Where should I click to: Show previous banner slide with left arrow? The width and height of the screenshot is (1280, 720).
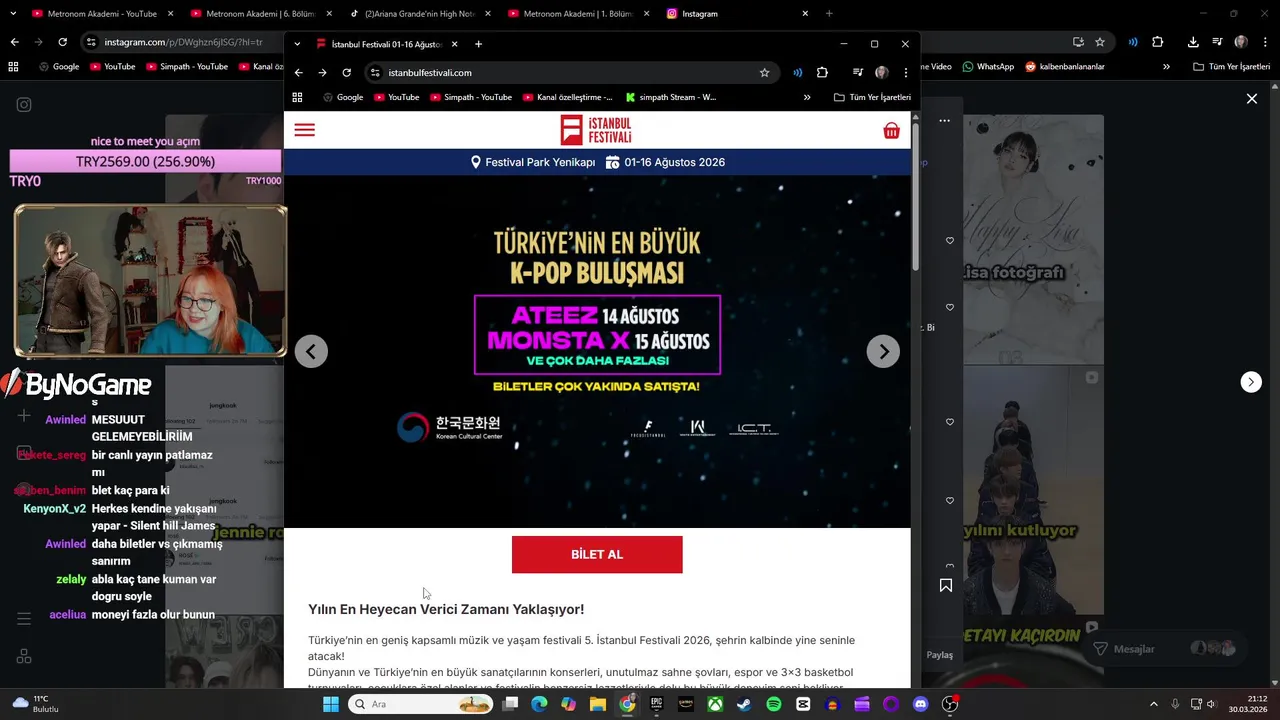tap(311, 351)
